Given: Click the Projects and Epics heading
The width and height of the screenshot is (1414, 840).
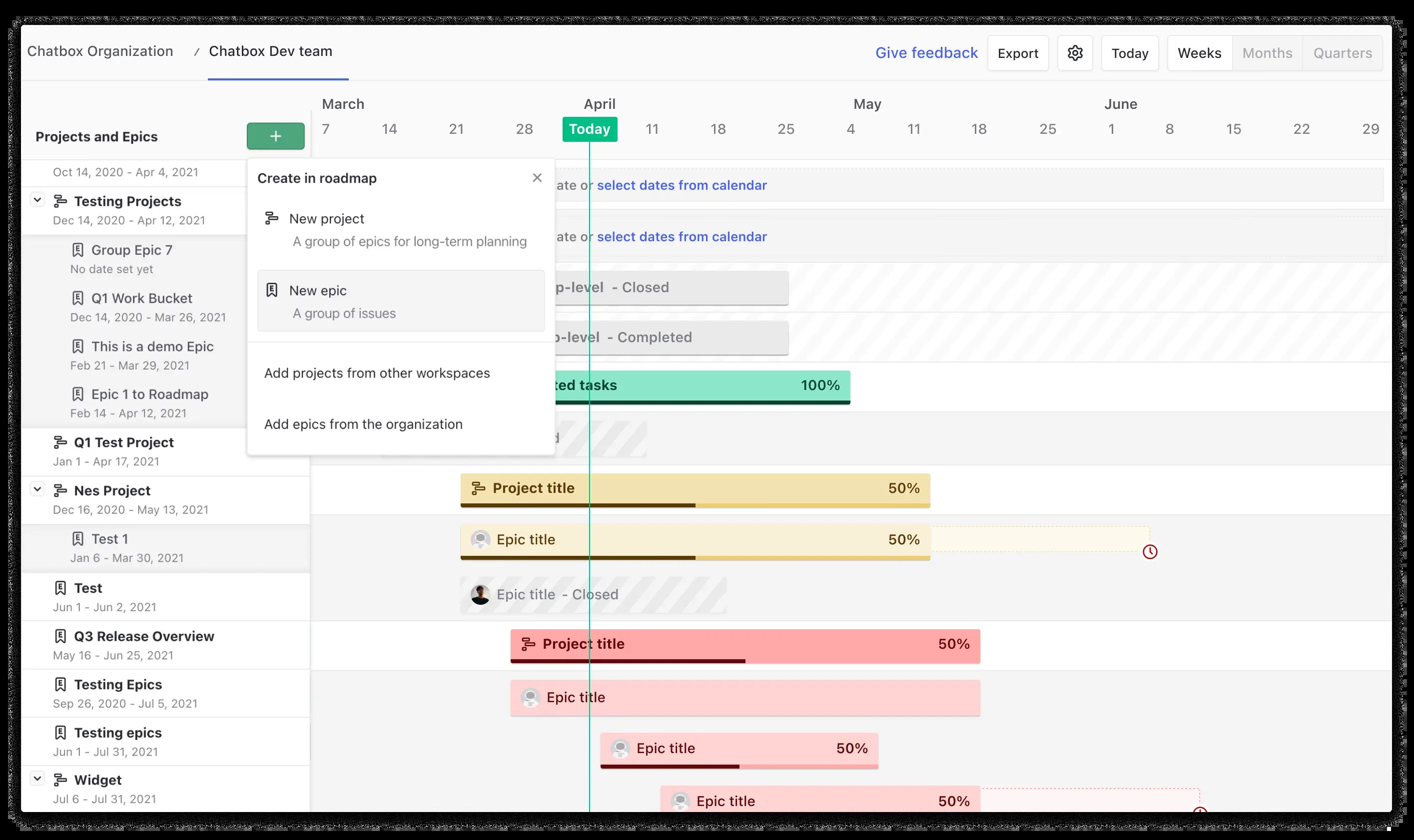Looking at the screenshot, I should coord(97,136).
